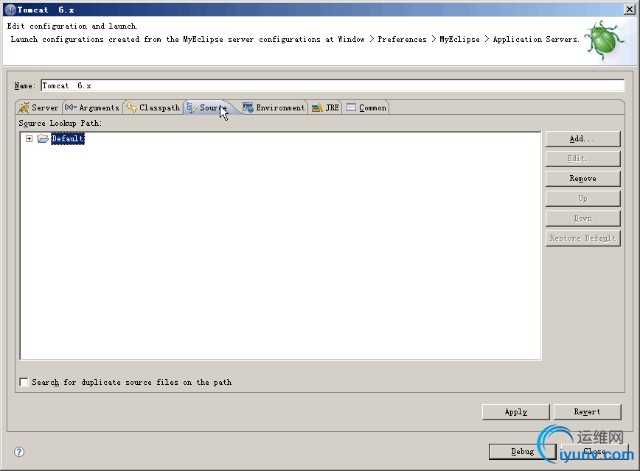Click the JRE tab books icon

[x=317, y=108]
